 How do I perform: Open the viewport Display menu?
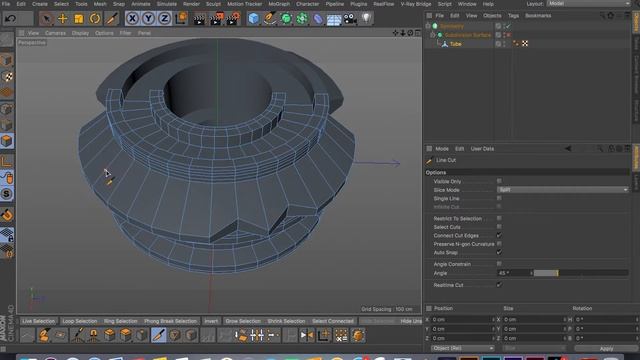click(80, 33)
